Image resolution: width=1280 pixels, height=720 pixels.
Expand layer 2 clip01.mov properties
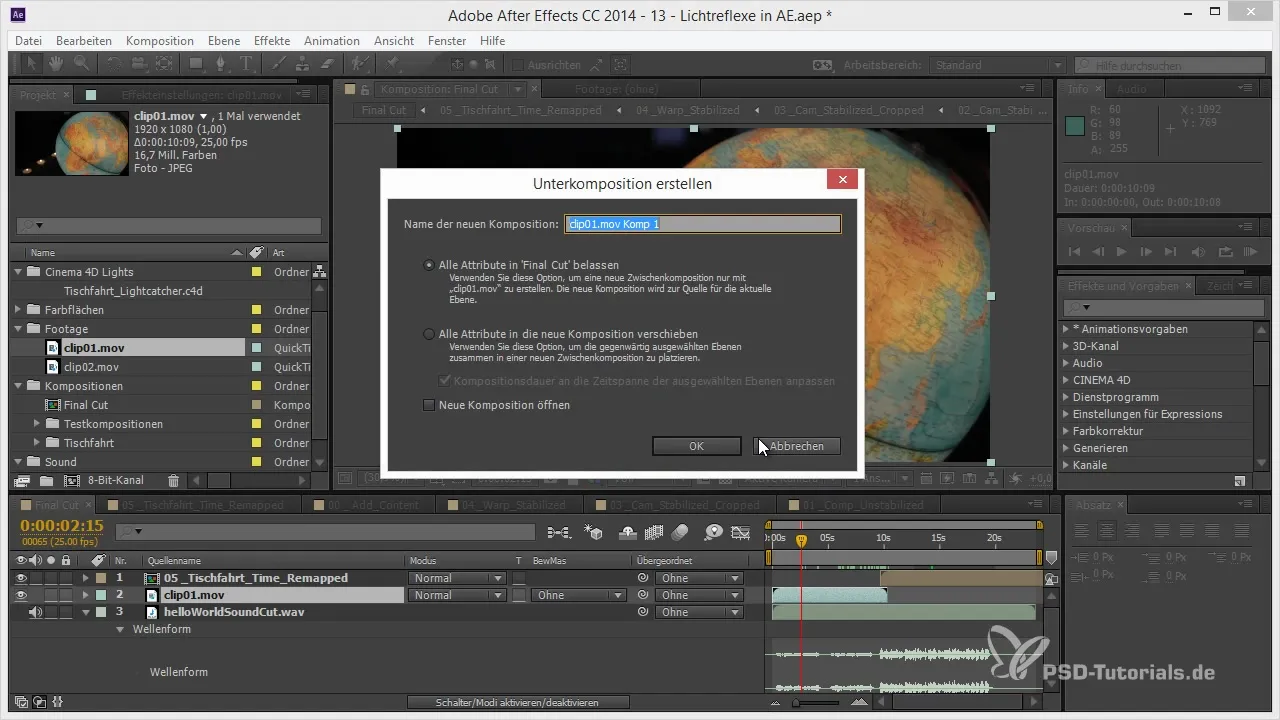point(86,595)
